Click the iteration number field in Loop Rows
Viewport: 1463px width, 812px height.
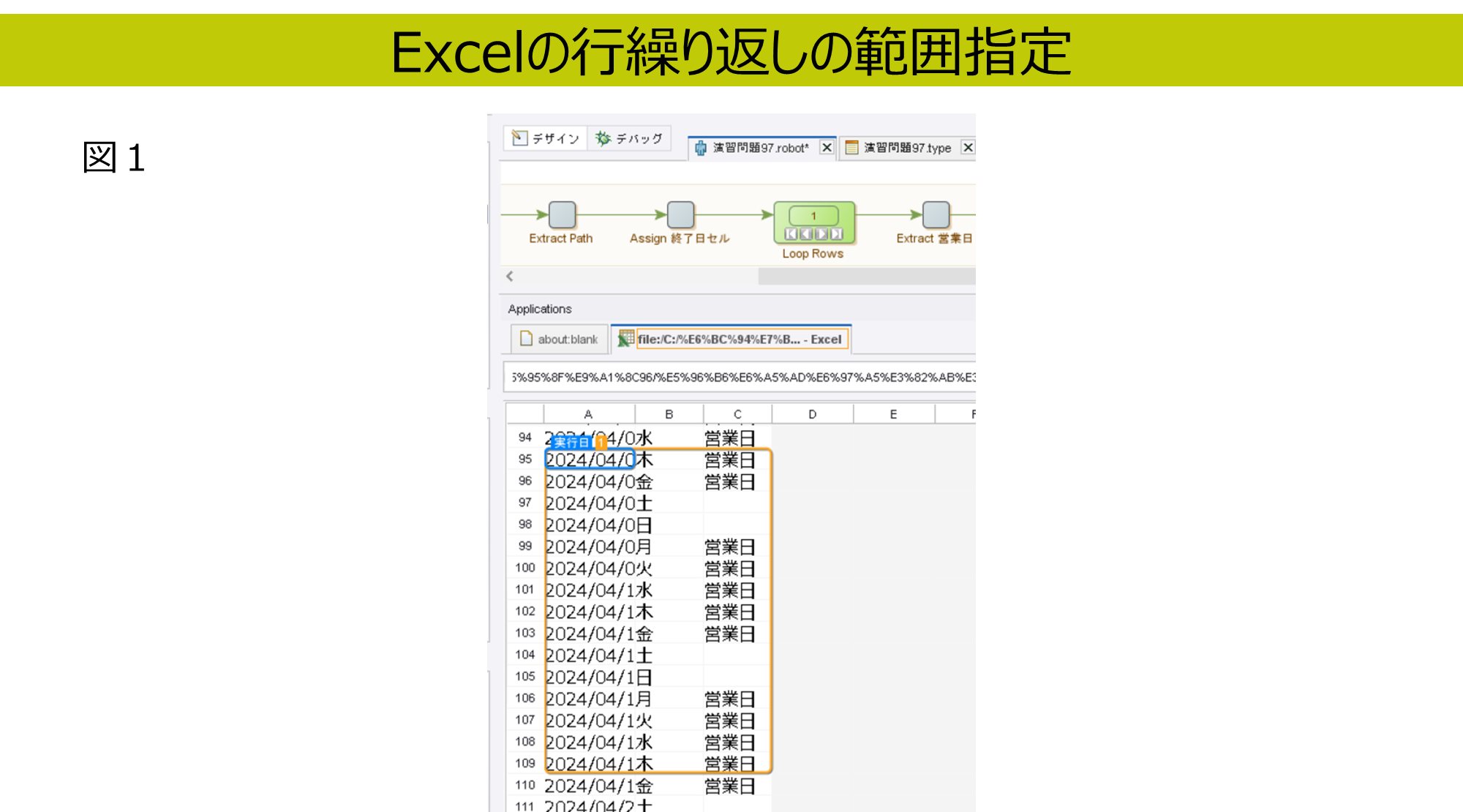pyautogui.click(x=813, y=216)
